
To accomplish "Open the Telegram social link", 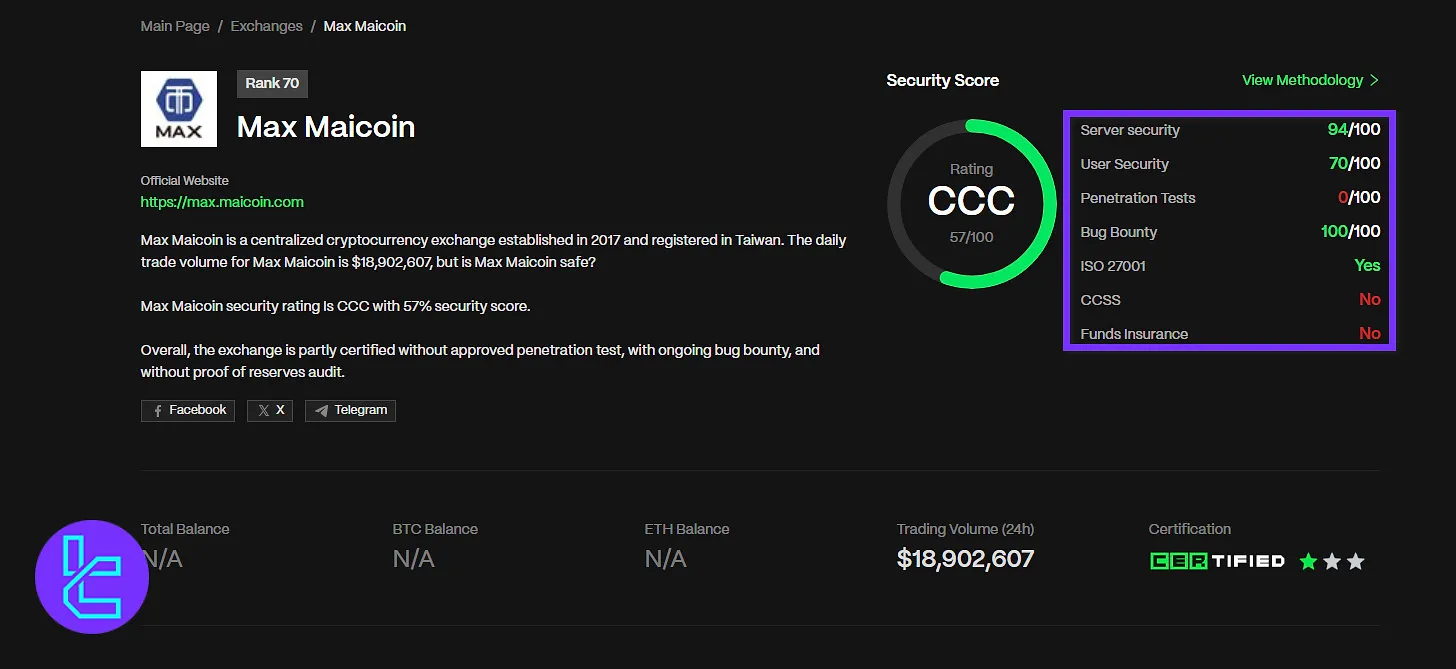I will [x=350, y=410].
